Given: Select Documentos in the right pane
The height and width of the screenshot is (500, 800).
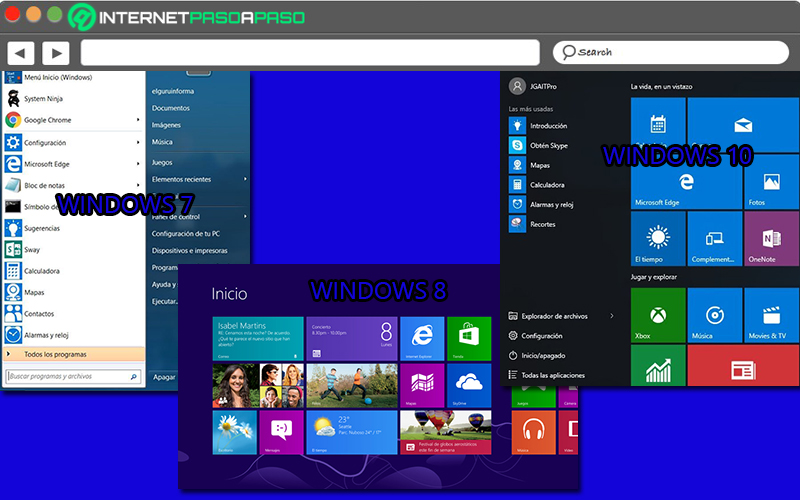Looking at the screenshot, I should (x=171, y=108).
